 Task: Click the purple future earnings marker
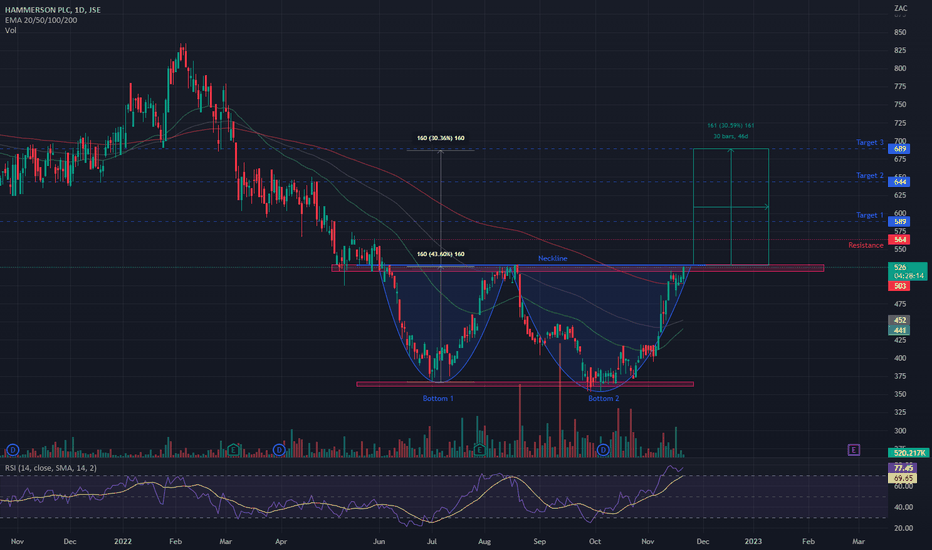[x=854, y=450]
